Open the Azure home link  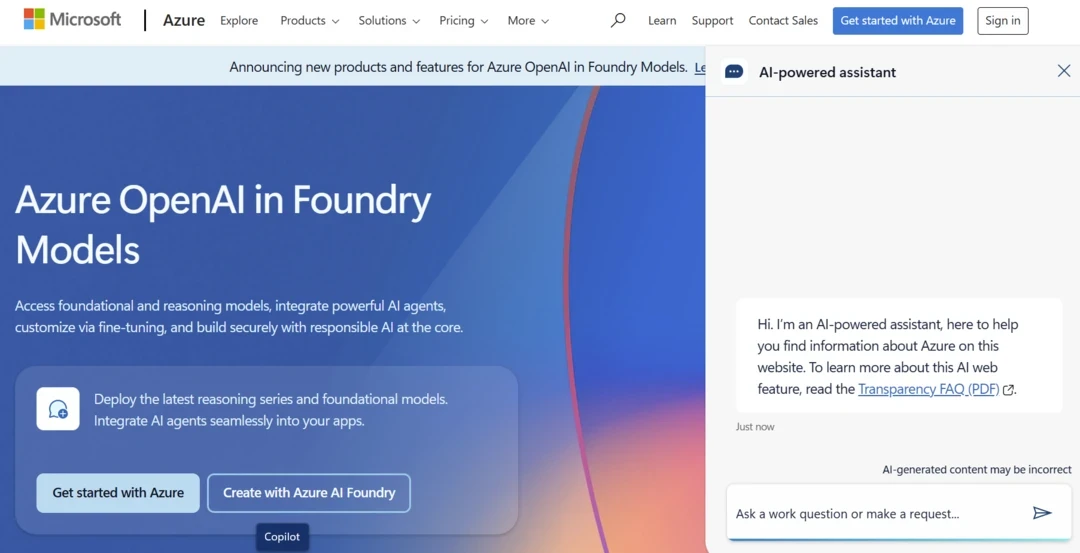tap(184, 20)
